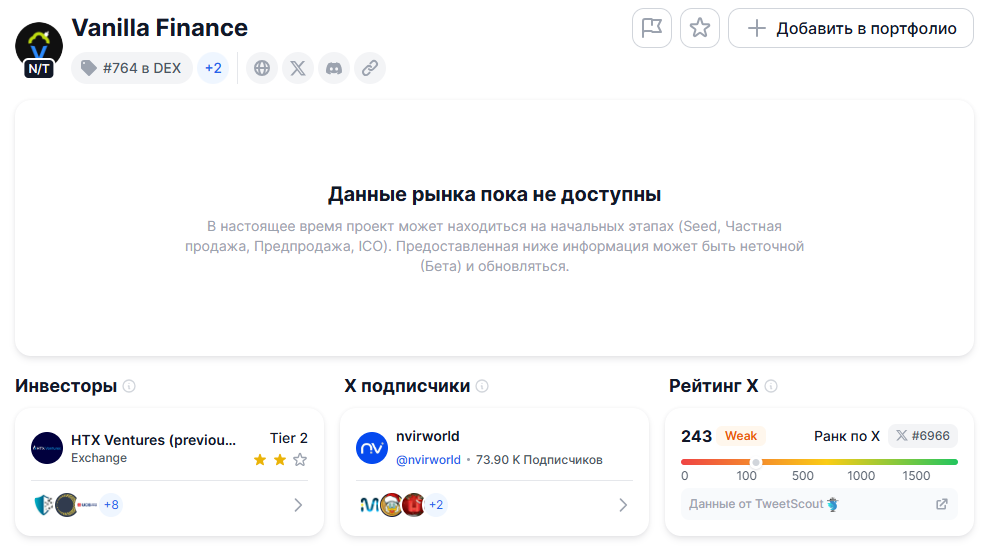
Task: Click the X rating score slider bar
Action: [x=819, y=462]
